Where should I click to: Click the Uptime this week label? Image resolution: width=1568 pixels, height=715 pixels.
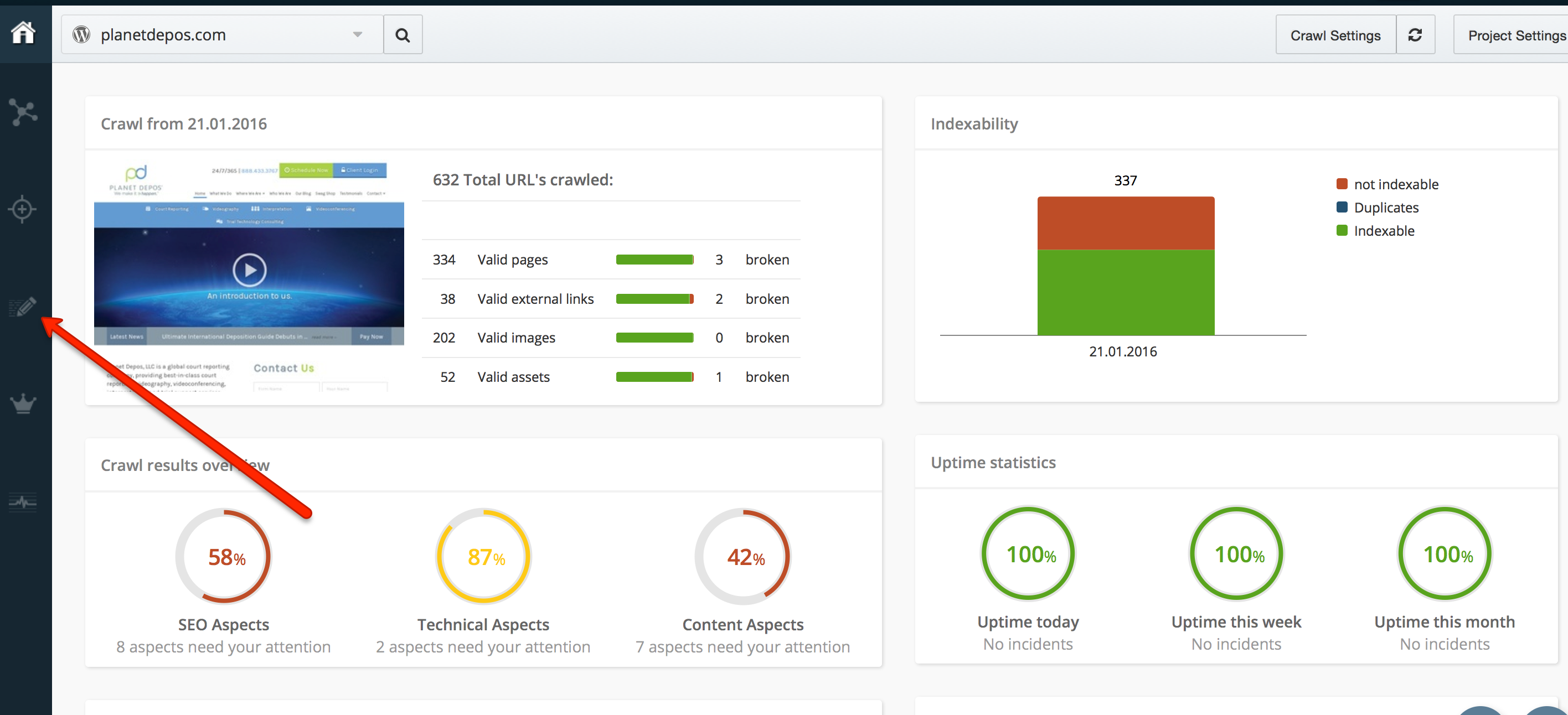point(1236,622)
